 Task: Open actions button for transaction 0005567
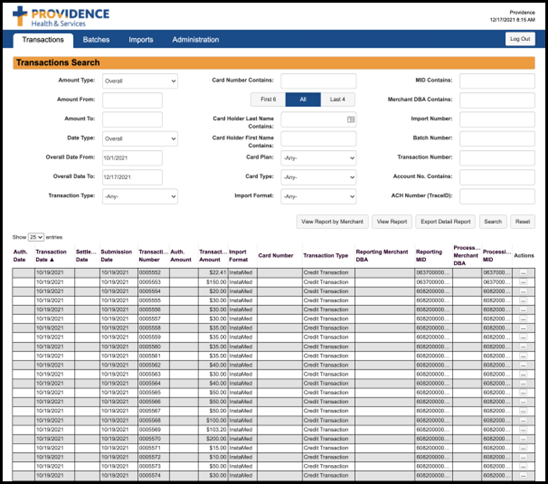pyautogui.click(x=523, y=411)
